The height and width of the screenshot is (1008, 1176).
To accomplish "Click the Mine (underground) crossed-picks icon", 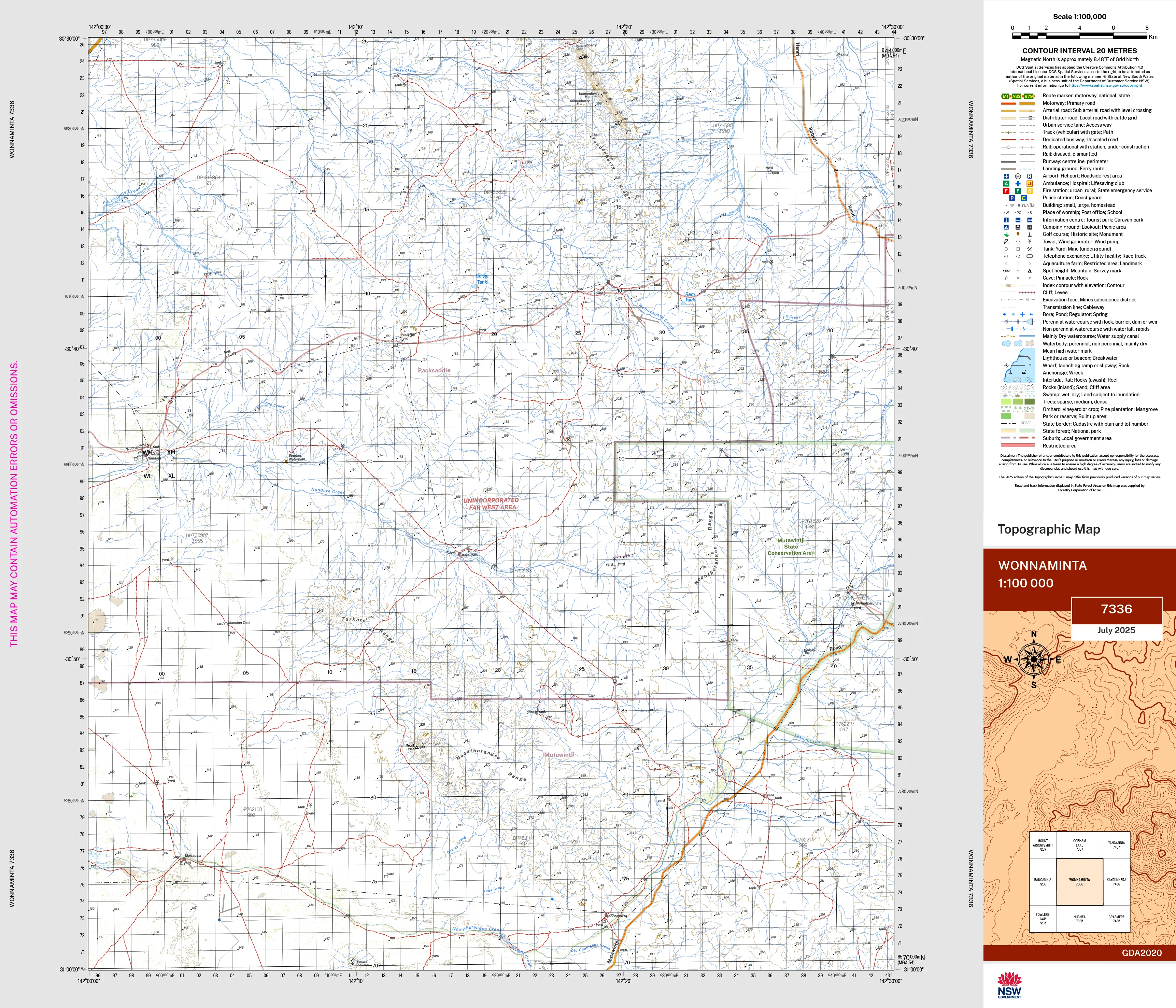I will (1030, 249).
